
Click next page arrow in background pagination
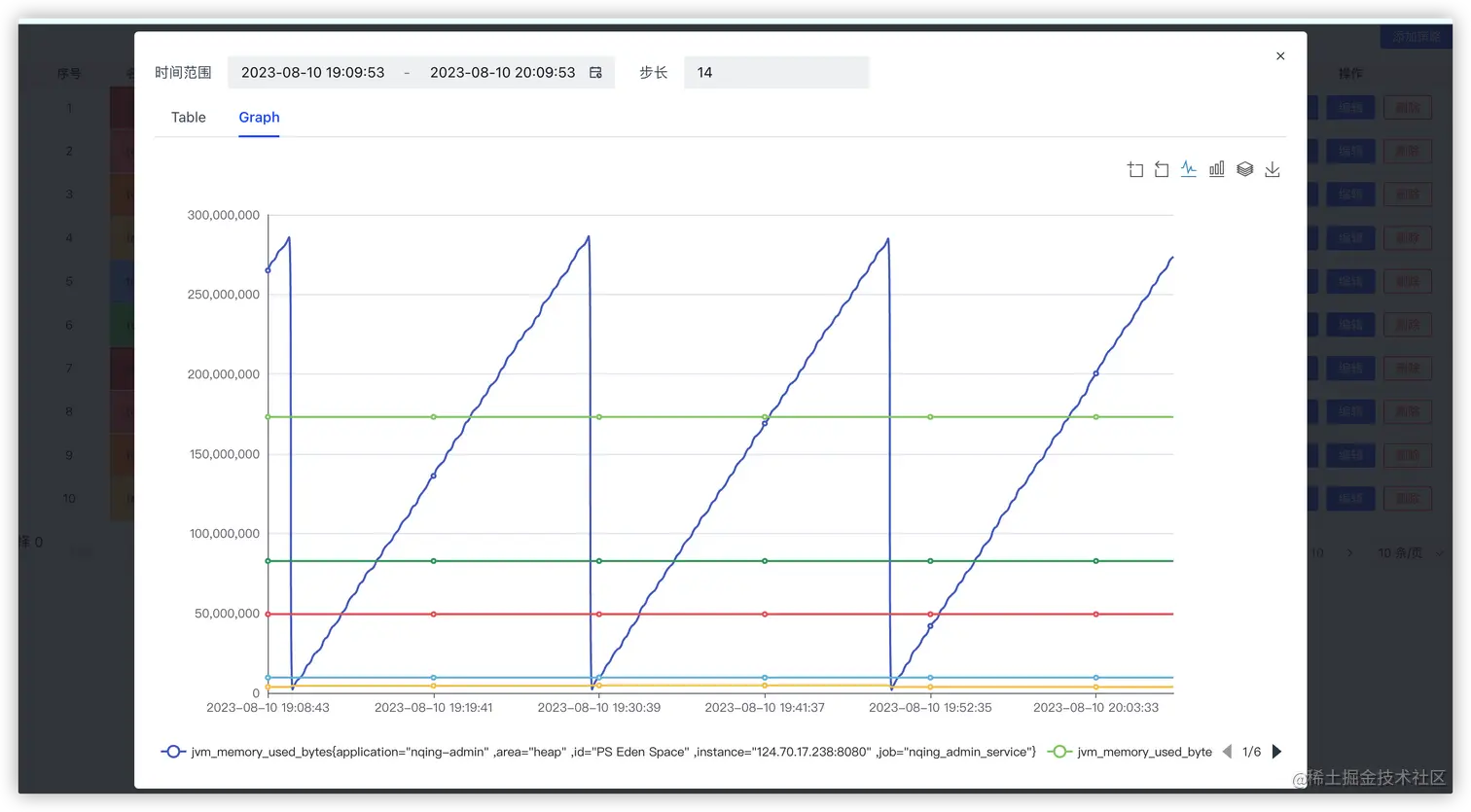click(1349, 552)
